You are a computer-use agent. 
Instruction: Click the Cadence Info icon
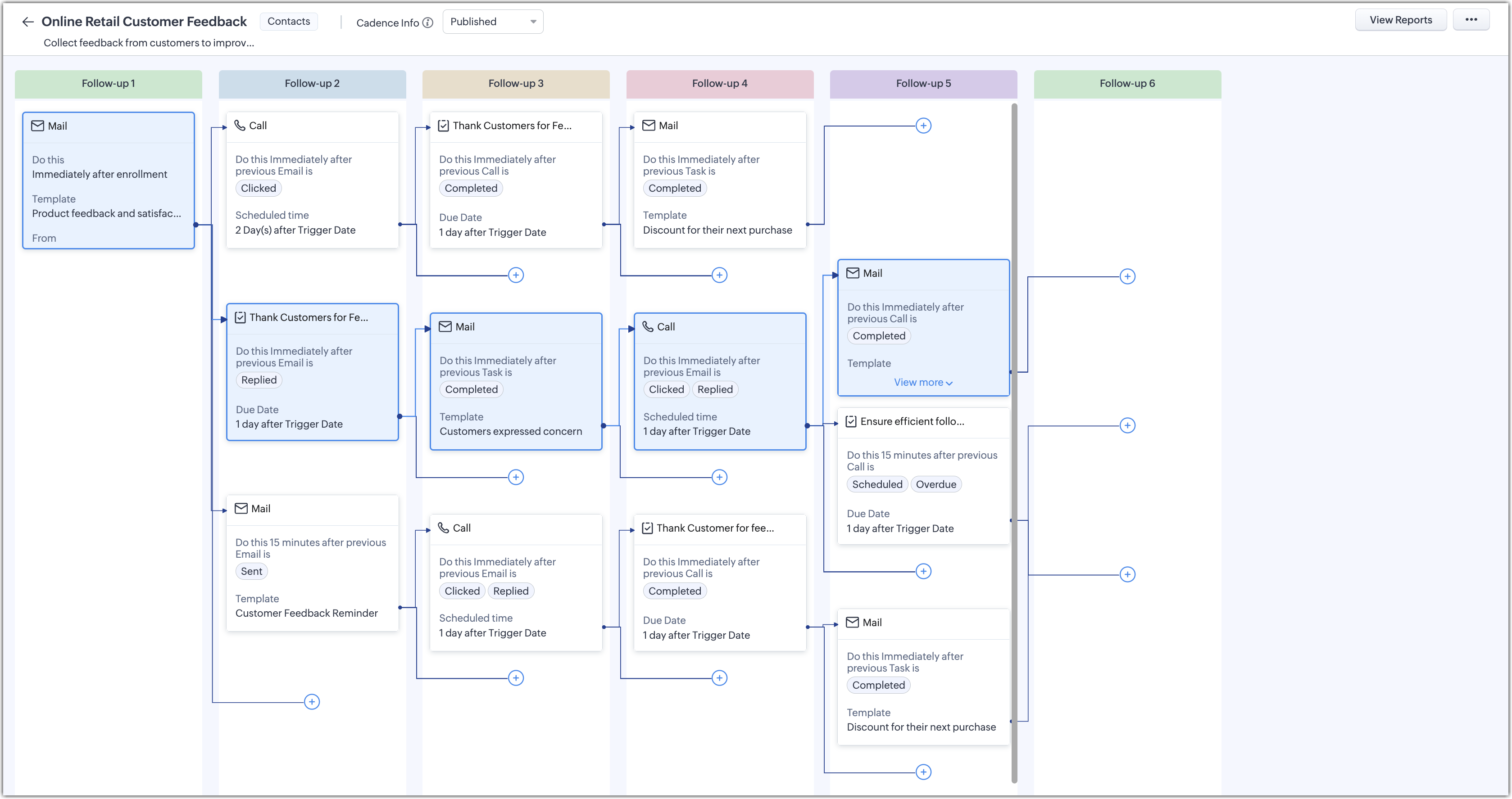point(428,23)
